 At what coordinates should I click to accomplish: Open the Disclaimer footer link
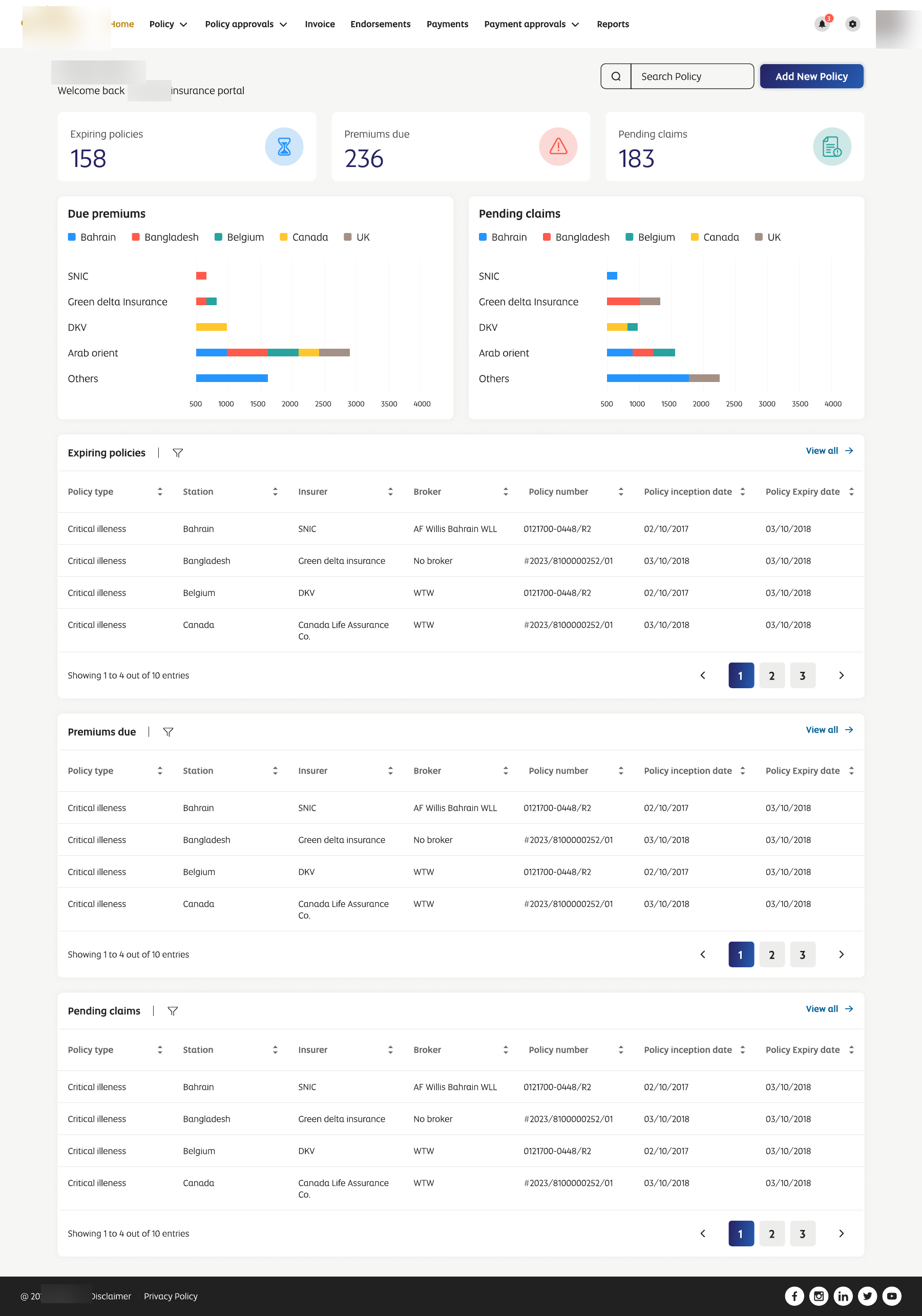pos(111,1297)
